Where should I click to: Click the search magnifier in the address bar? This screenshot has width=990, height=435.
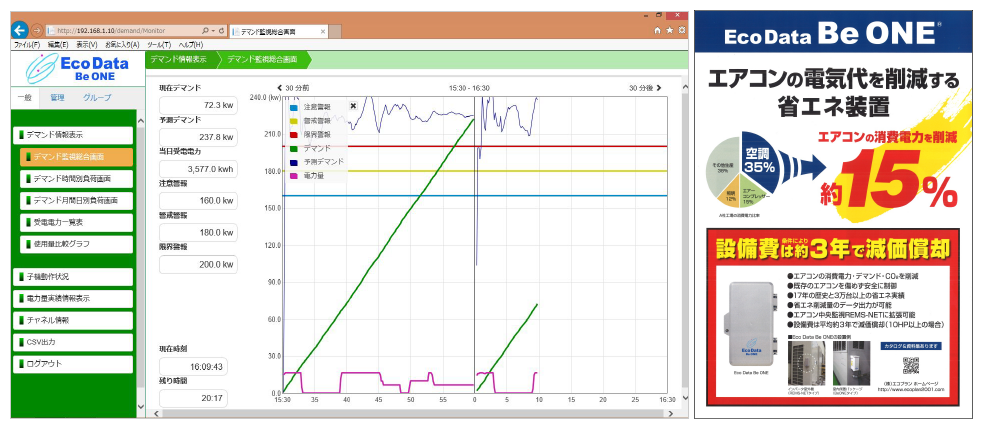pos(206,30)
